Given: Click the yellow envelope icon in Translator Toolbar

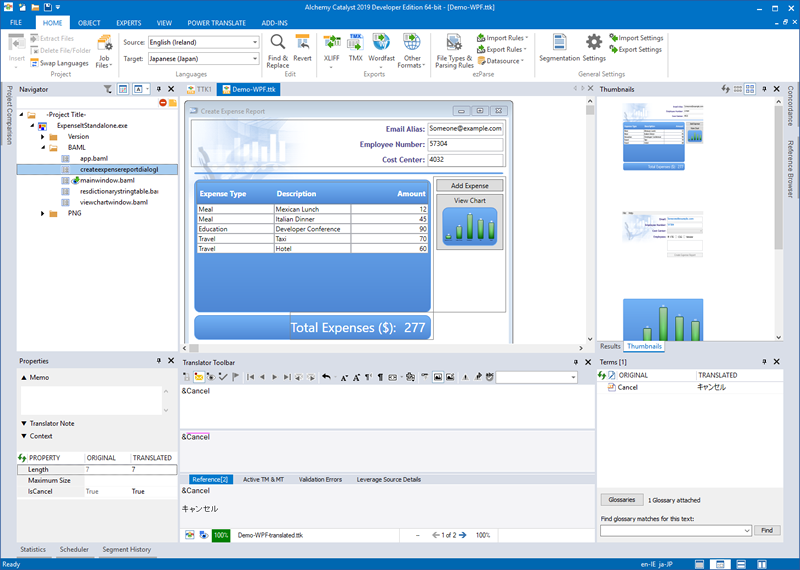Looking at the screenshot, I should (198, 377).
